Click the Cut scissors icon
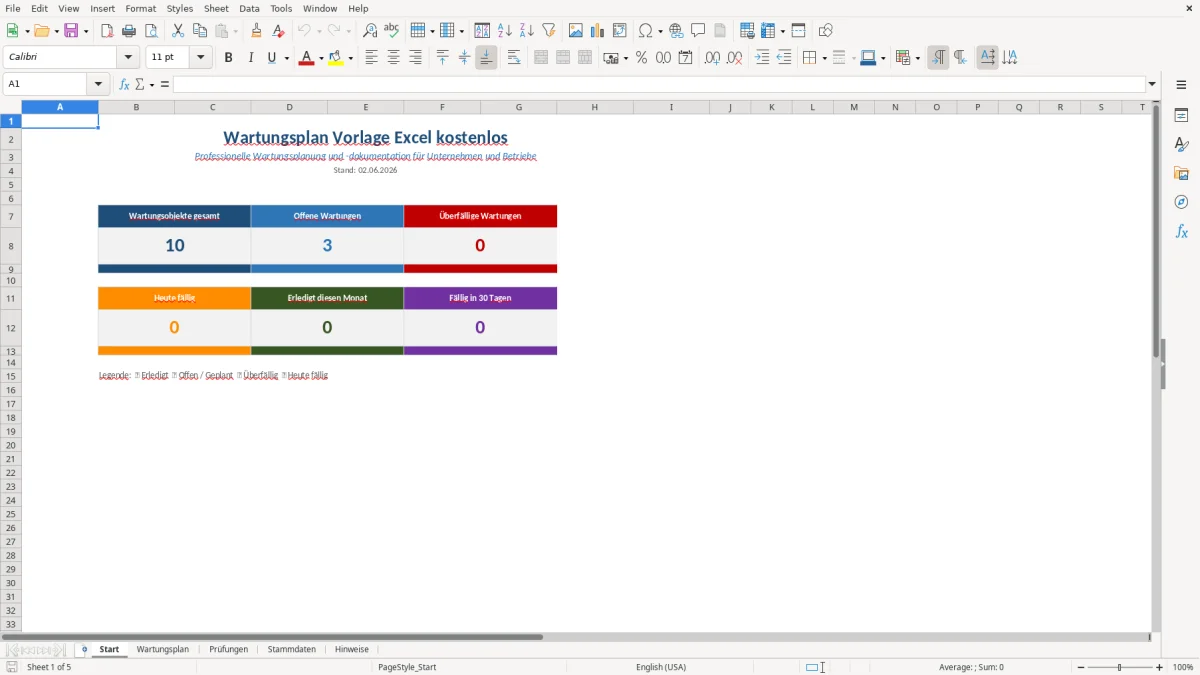The image size is (1200, 675). [178, 31]
